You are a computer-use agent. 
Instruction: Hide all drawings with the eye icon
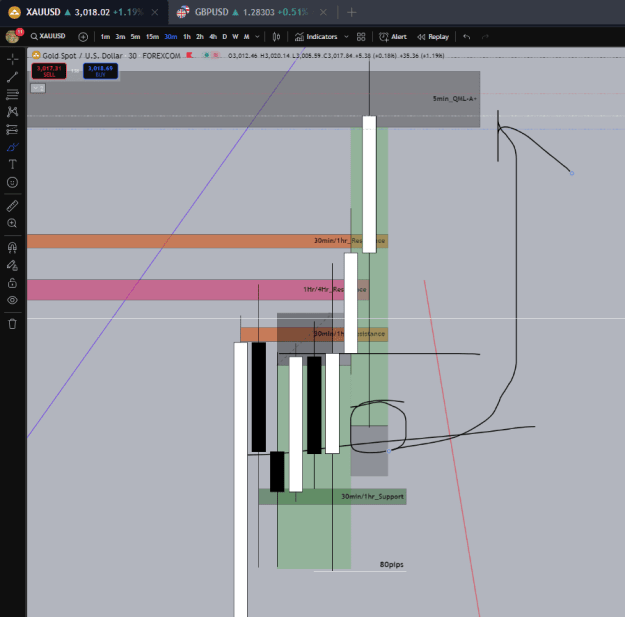coord(12,300)
